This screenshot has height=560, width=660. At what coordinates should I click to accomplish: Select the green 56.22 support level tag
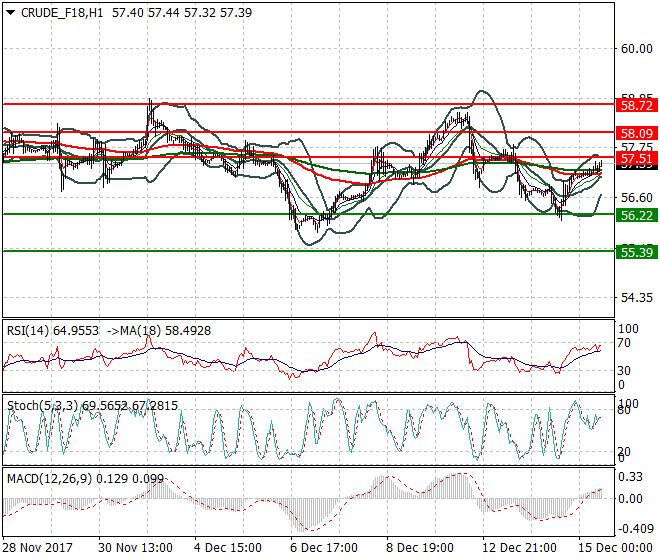[636, 215]
